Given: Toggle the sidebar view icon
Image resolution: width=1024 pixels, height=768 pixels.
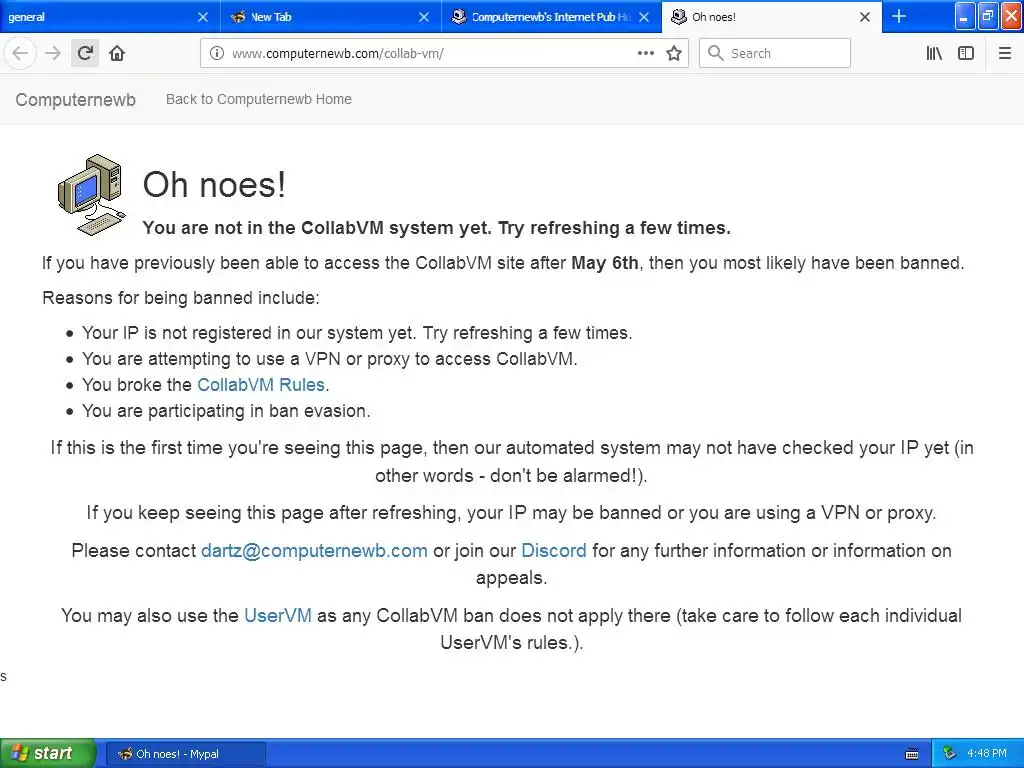Looking at the screenshot, I should (966, 53).
